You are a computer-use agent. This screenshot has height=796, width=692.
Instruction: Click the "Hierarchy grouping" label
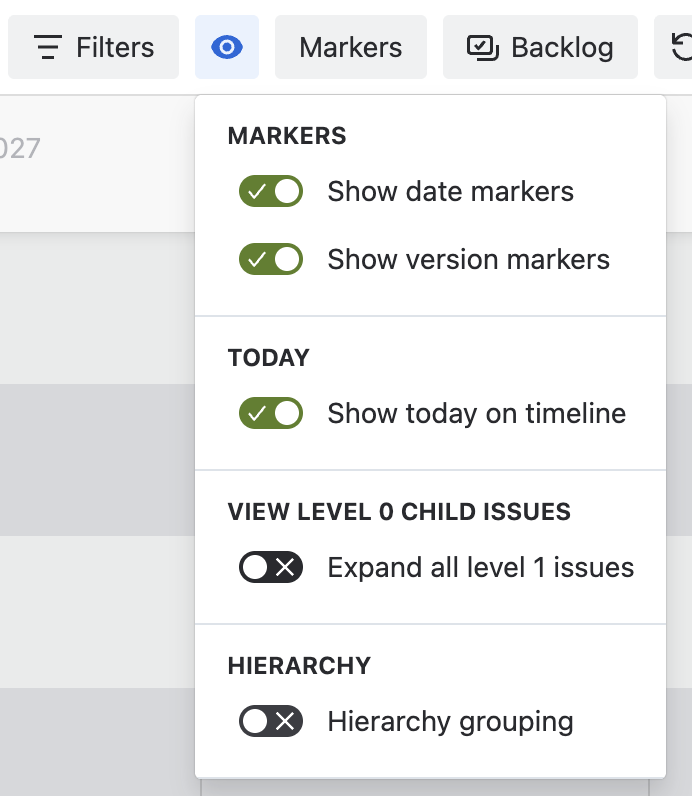coord(450,721)
